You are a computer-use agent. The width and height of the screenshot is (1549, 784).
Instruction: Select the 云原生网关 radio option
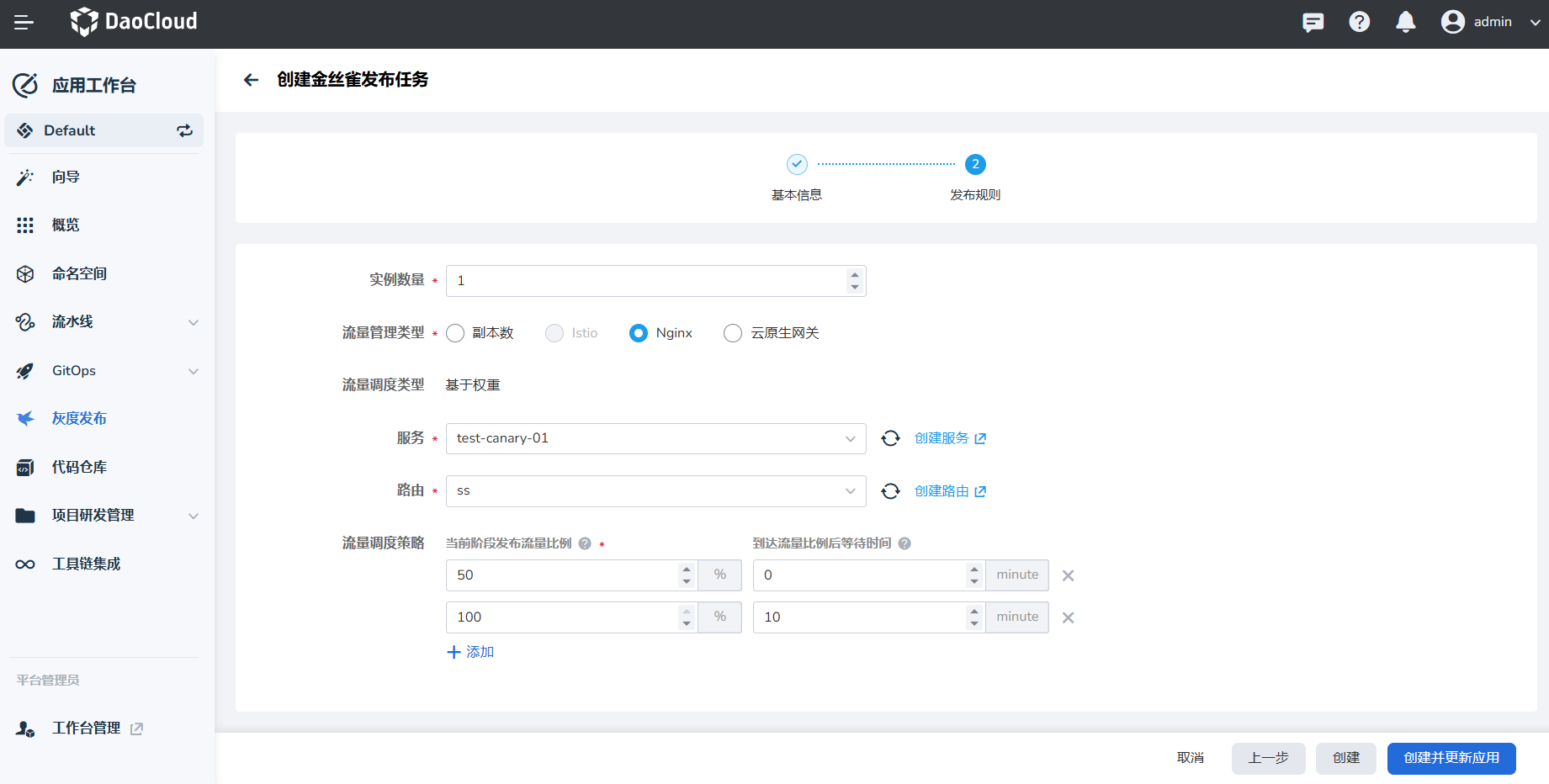coord(733,333)
